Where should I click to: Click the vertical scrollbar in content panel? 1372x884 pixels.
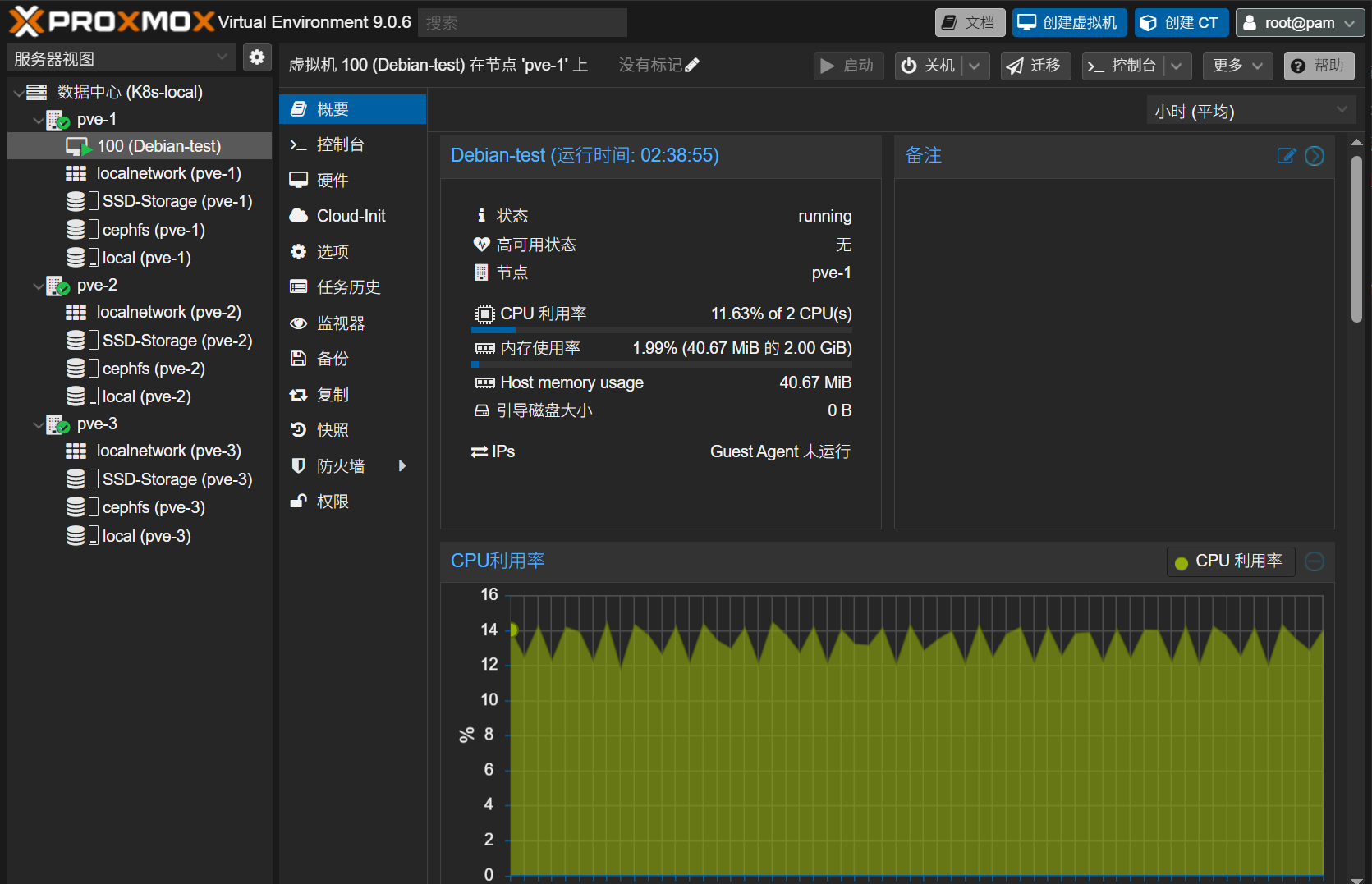coord(1356,238)
